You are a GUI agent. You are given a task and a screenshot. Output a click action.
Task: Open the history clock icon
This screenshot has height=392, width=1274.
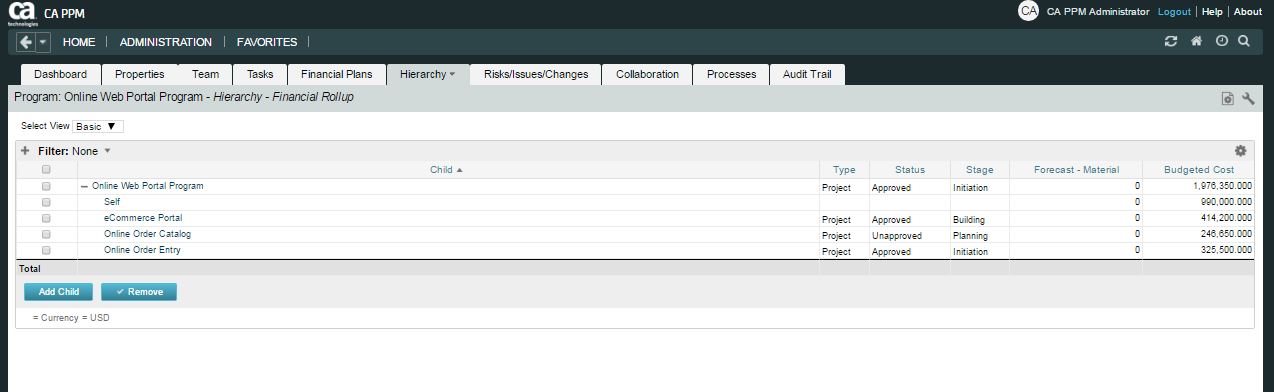click(x=1221, y=41)
